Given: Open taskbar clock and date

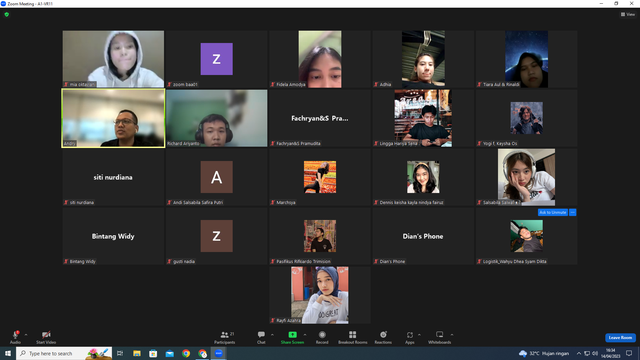Looking at the screenshot, I should [611, 353].
